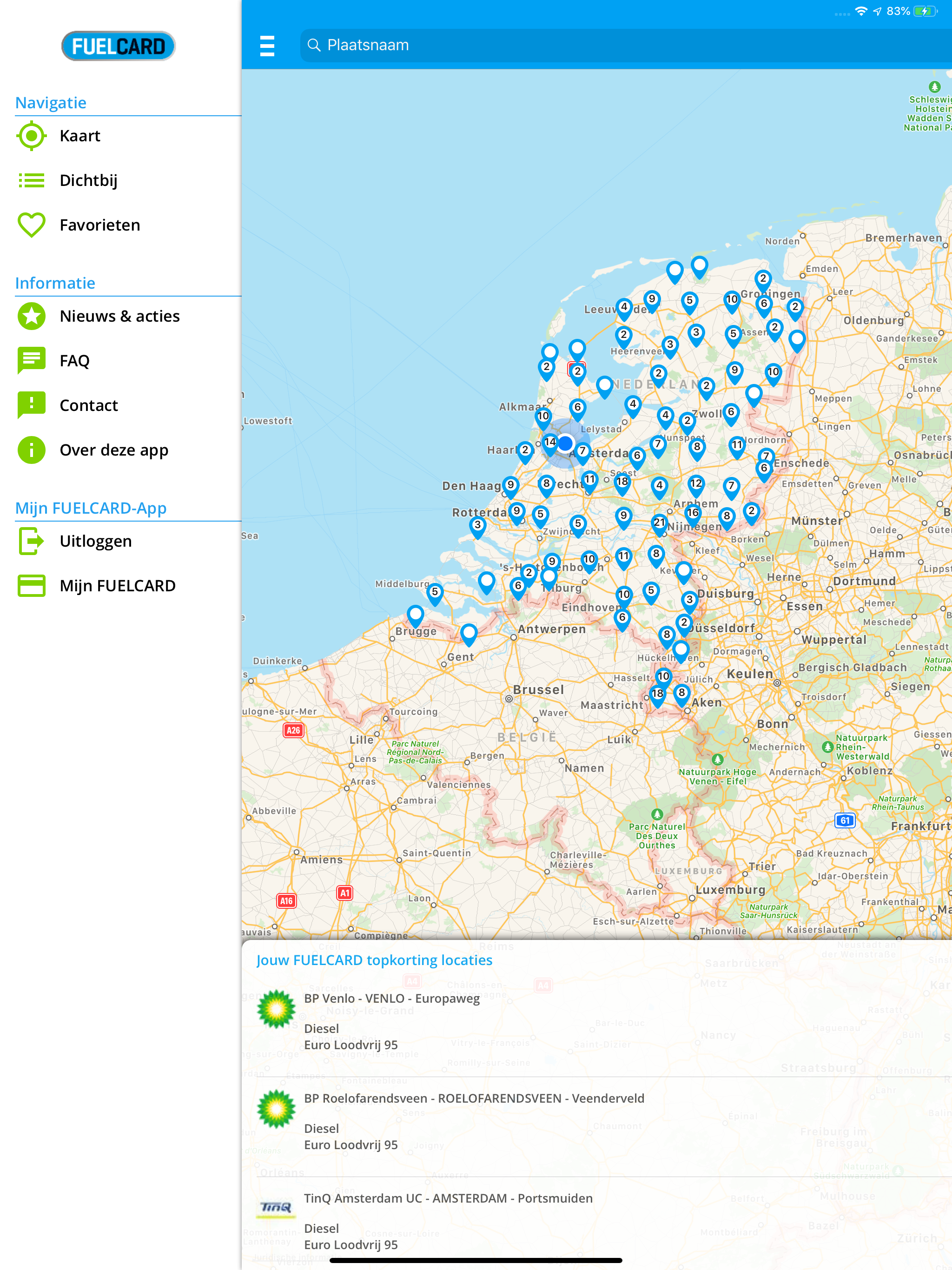Tap the Wi-Fi status icon
Viewport: 952px width, 1270px height.
(x=861, y=12)
